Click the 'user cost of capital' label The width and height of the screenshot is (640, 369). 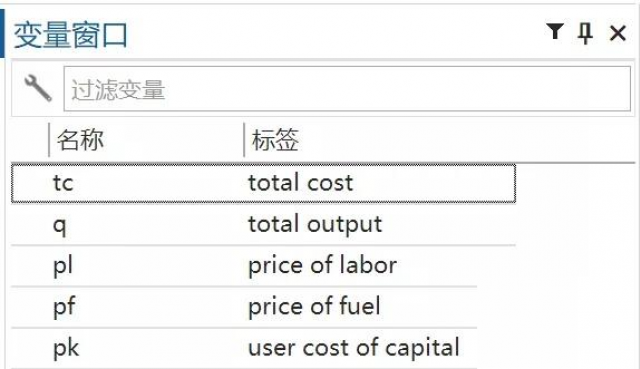[354, 348]
